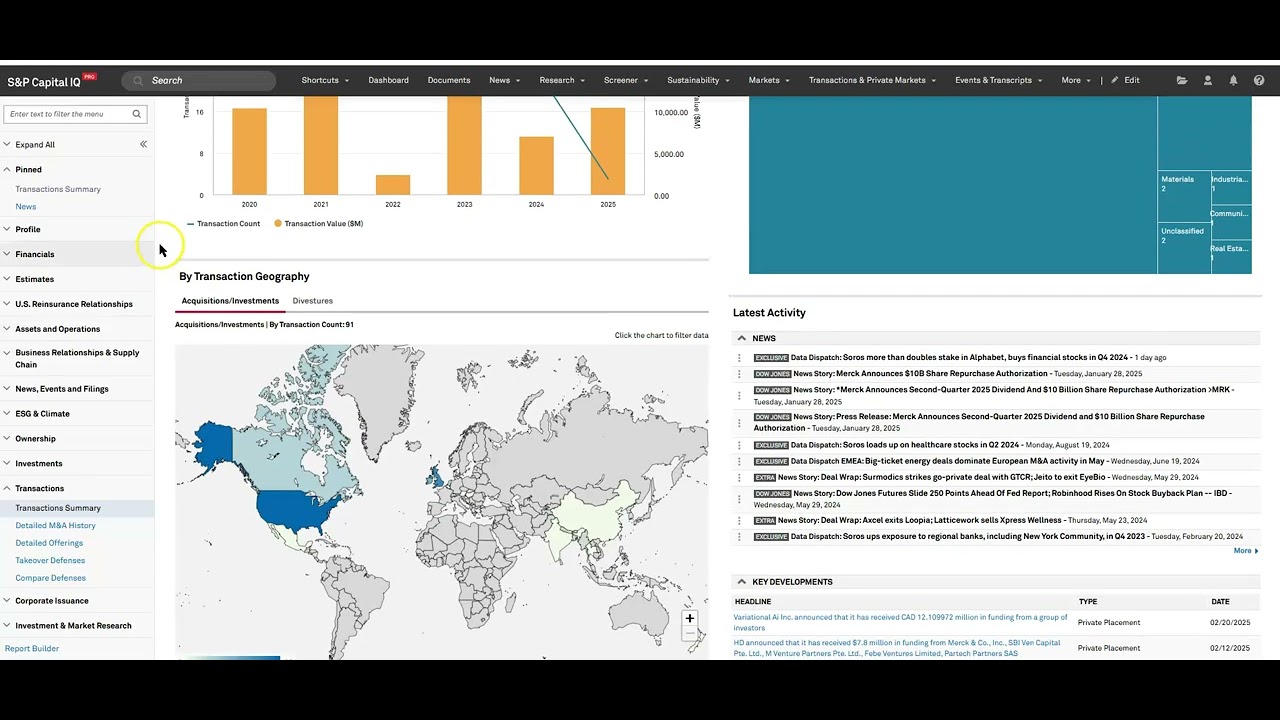Open the Screener dropdown menu
This screenshot has width=1280, height=720.
click(626, 80)
